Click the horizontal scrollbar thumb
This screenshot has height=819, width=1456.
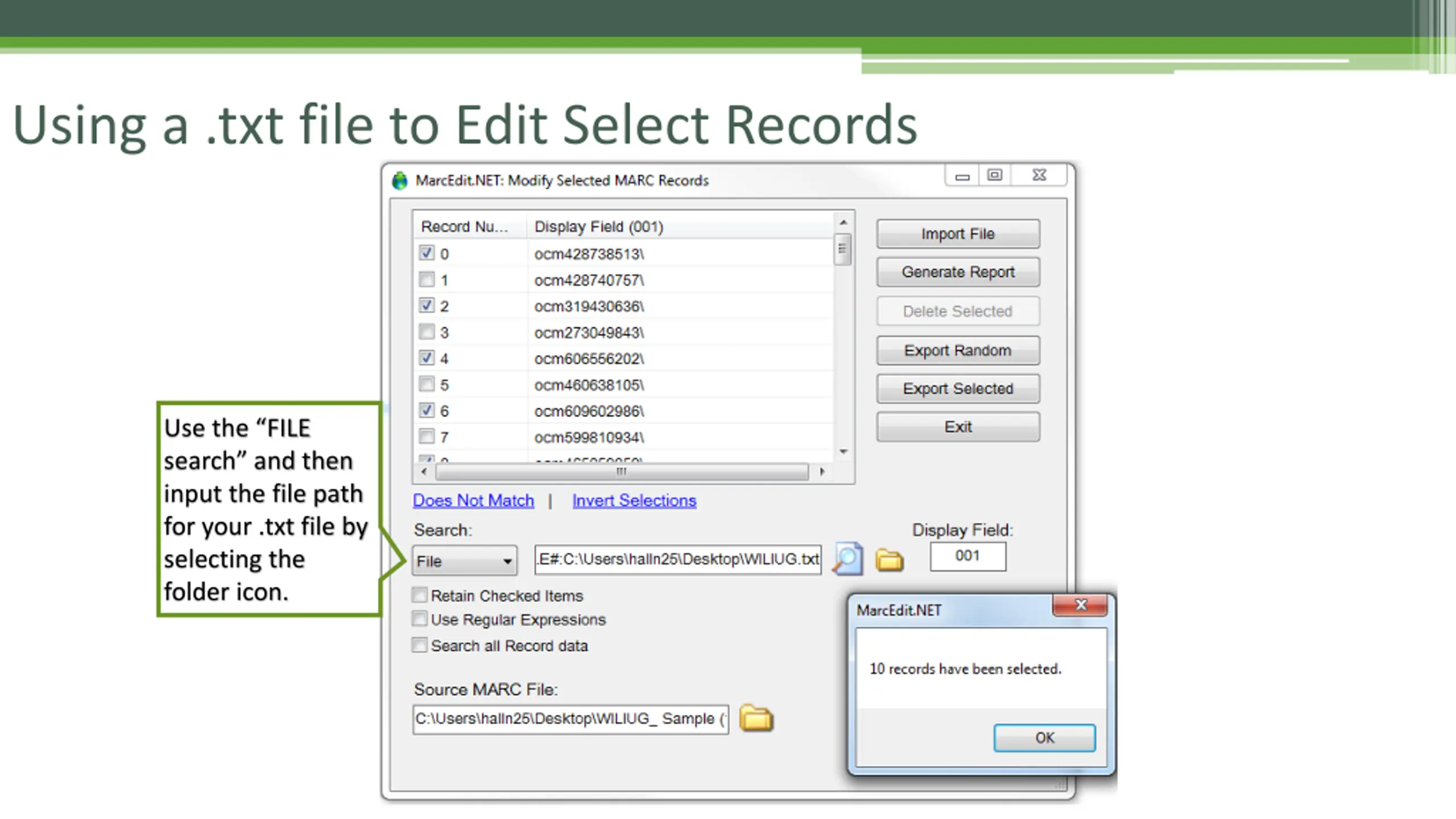(622, 471)
